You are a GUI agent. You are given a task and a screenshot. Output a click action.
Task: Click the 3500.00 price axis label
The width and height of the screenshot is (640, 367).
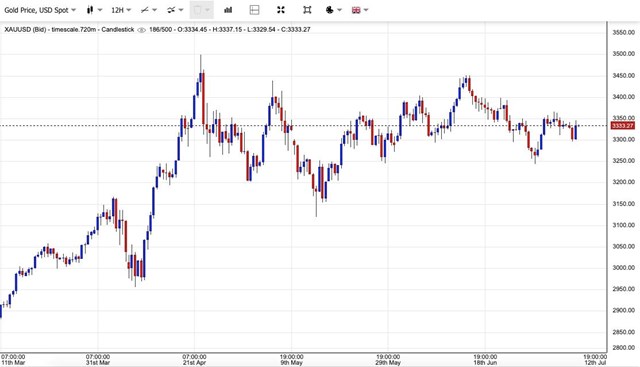coord(623,53)
